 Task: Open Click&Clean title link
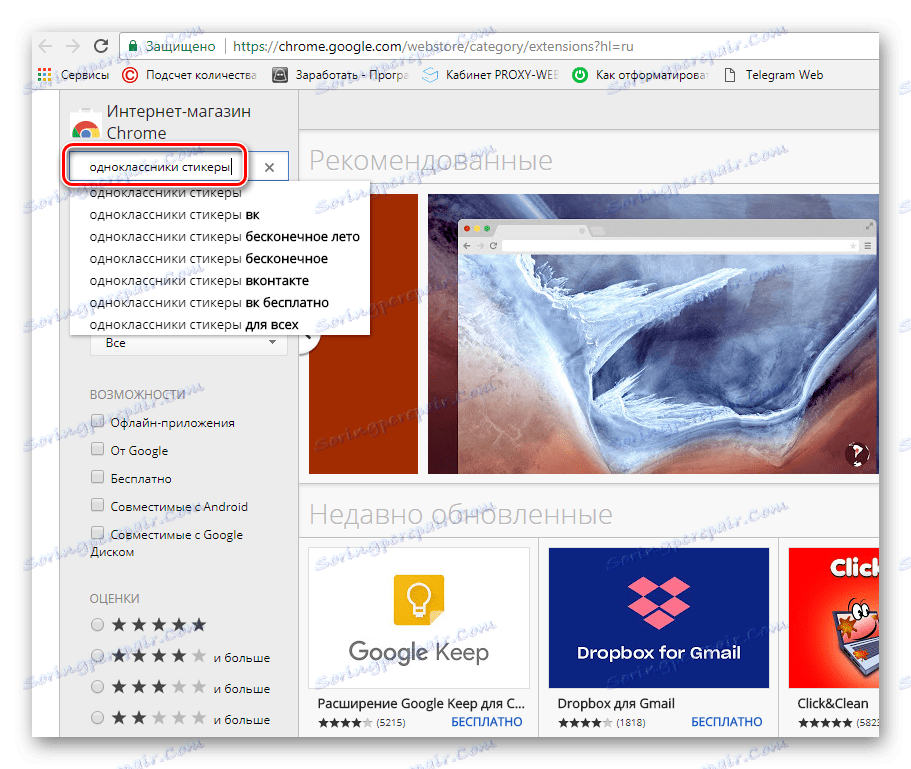click(x=833, y=703)
